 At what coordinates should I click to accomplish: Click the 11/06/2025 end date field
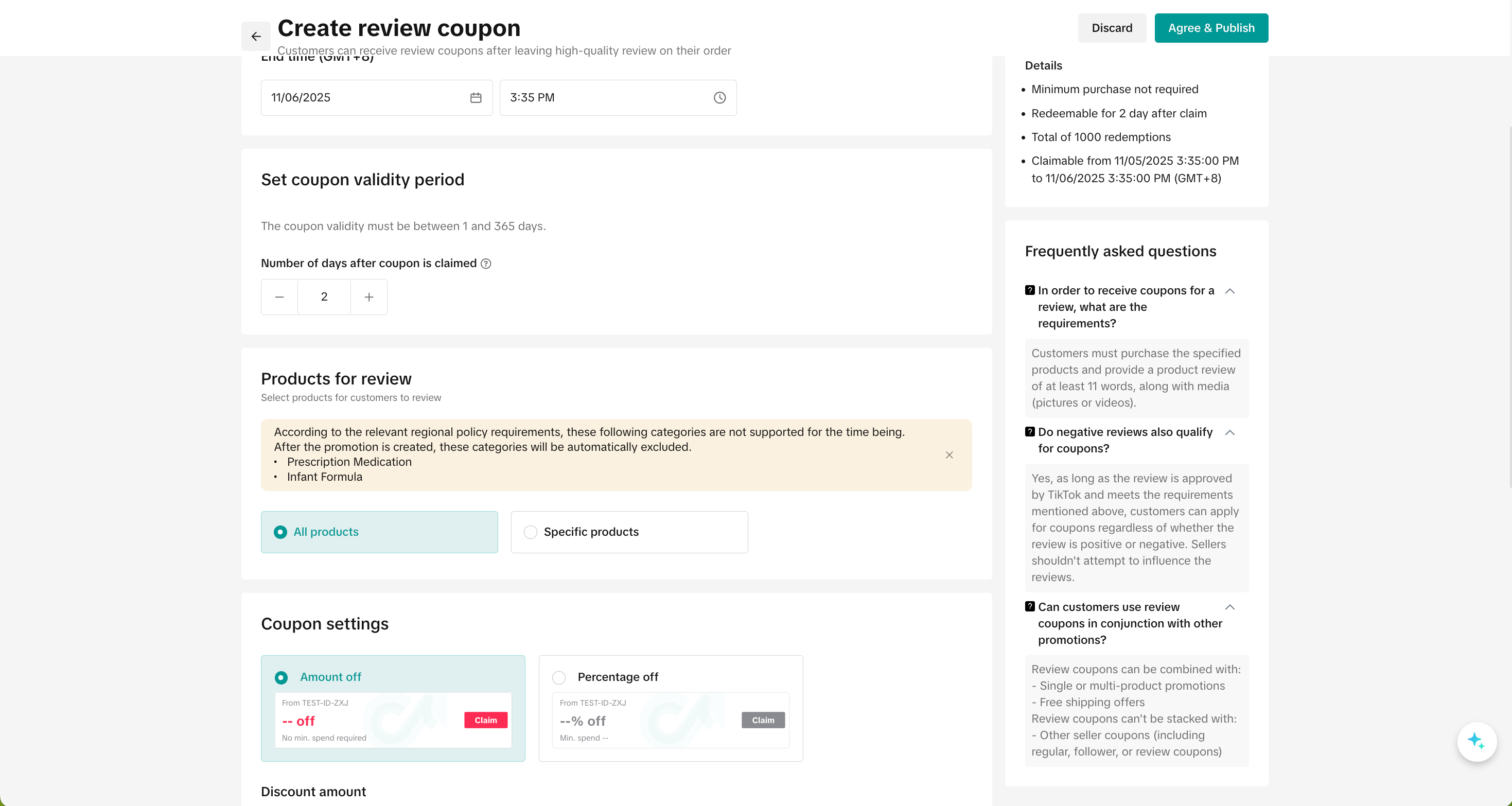click(364, 98)
